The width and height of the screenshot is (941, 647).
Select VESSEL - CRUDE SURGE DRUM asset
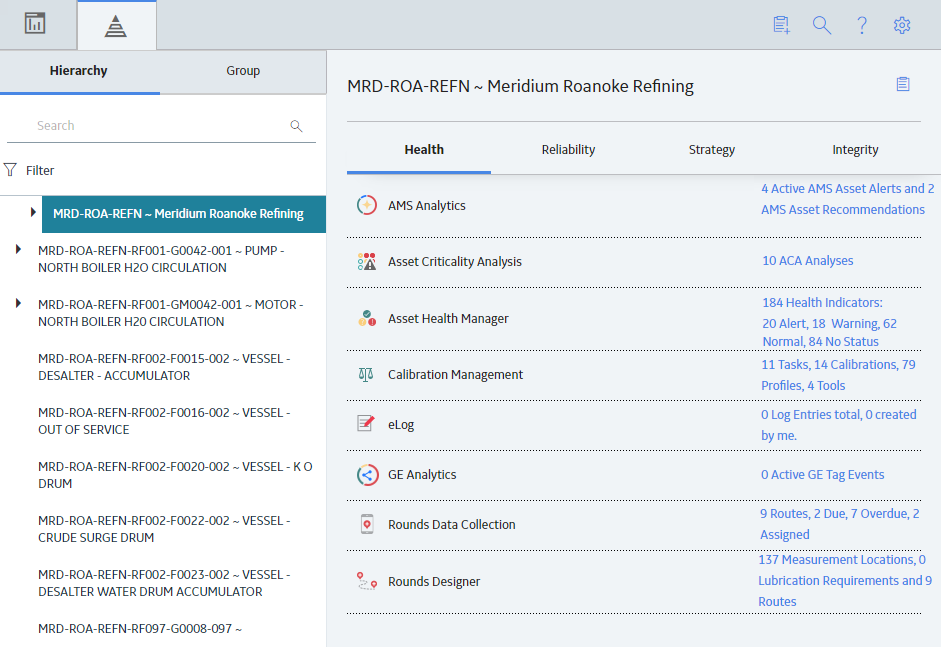click(x=164, y=529)
